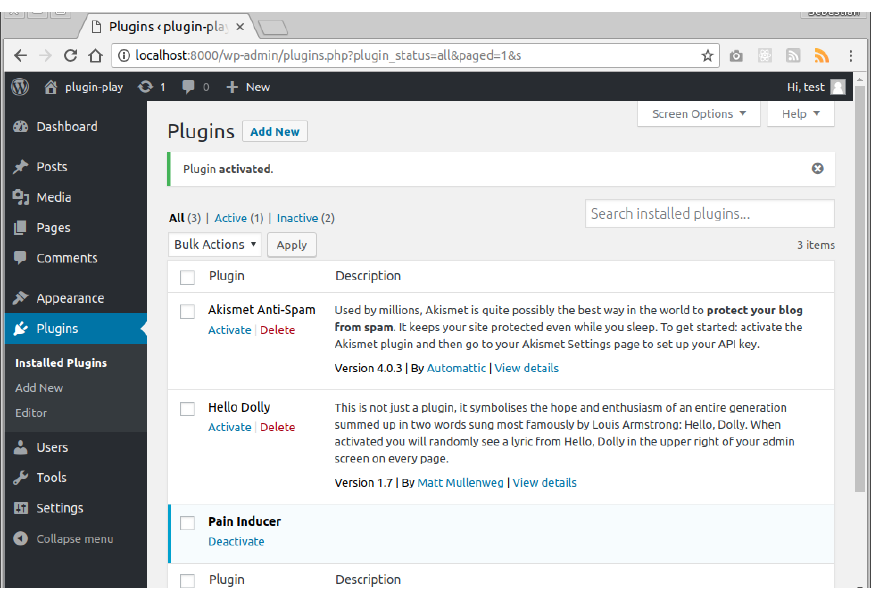Expand the Screen Options panel
Image resolution: width=871 pixels, height=600 pixels.
coord(698,114)
